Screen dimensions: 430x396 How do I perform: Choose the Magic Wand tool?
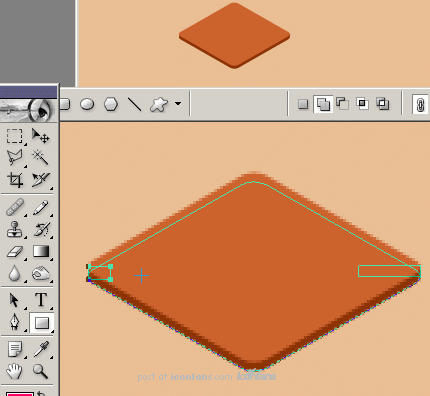[x=41, y=157]
